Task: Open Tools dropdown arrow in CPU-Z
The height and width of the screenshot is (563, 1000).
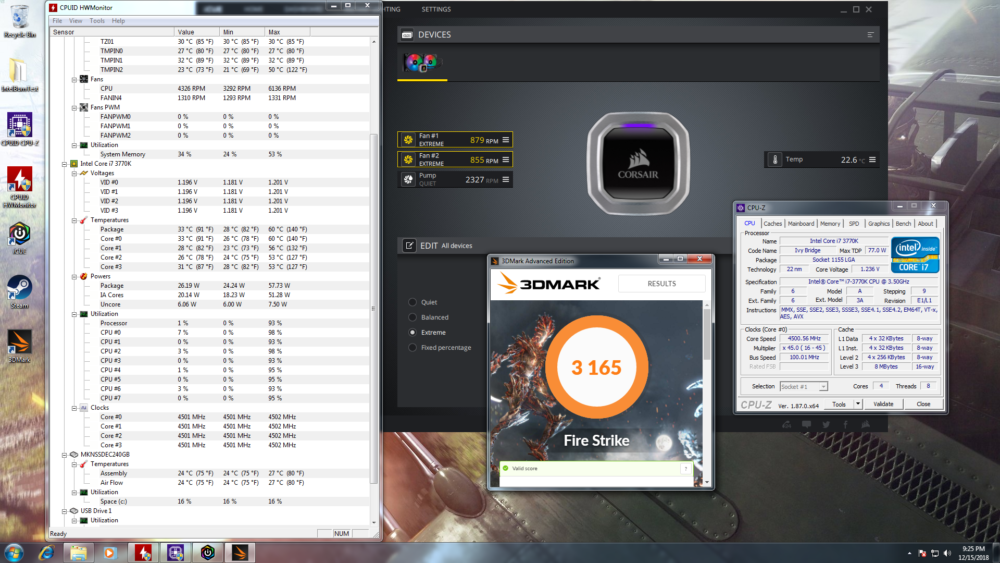Action: click(858, 404)
